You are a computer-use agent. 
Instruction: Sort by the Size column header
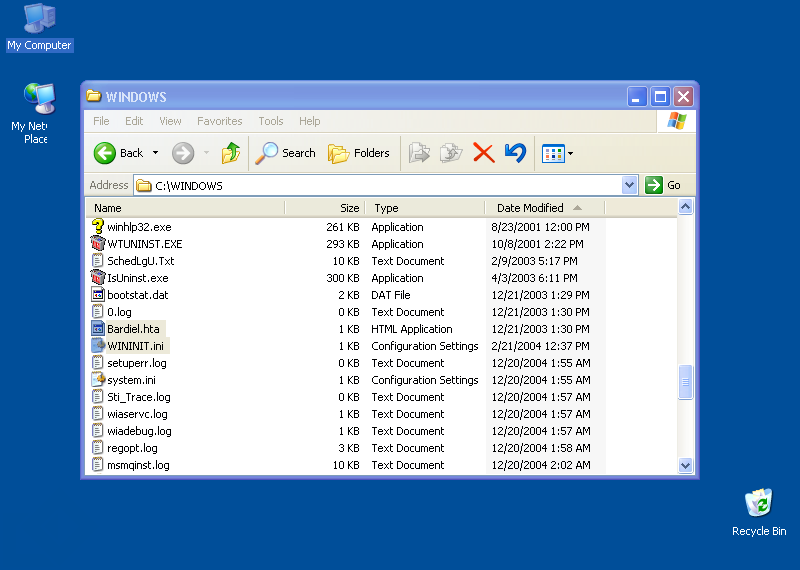click(x=325, y=208)
